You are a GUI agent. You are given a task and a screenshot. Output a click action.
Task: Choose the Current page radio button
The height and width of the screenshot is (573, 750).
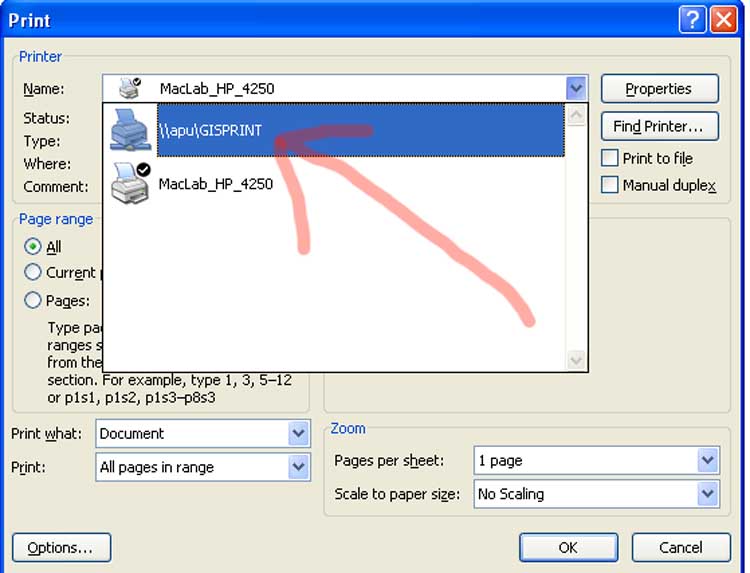point(33,272)
